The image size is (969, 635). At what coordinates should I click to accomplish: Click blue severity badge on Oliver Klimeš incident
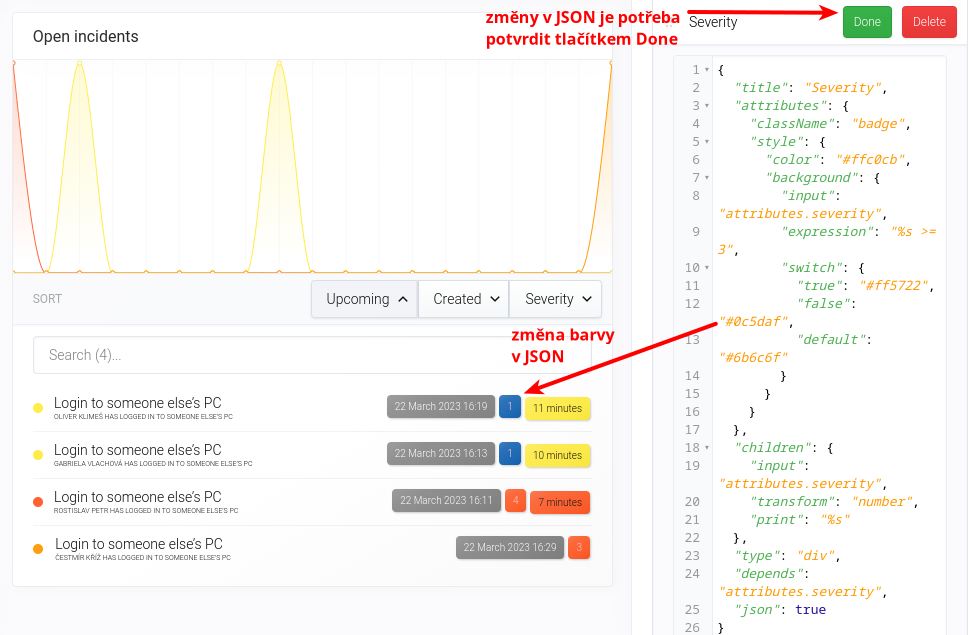point(510,407)
